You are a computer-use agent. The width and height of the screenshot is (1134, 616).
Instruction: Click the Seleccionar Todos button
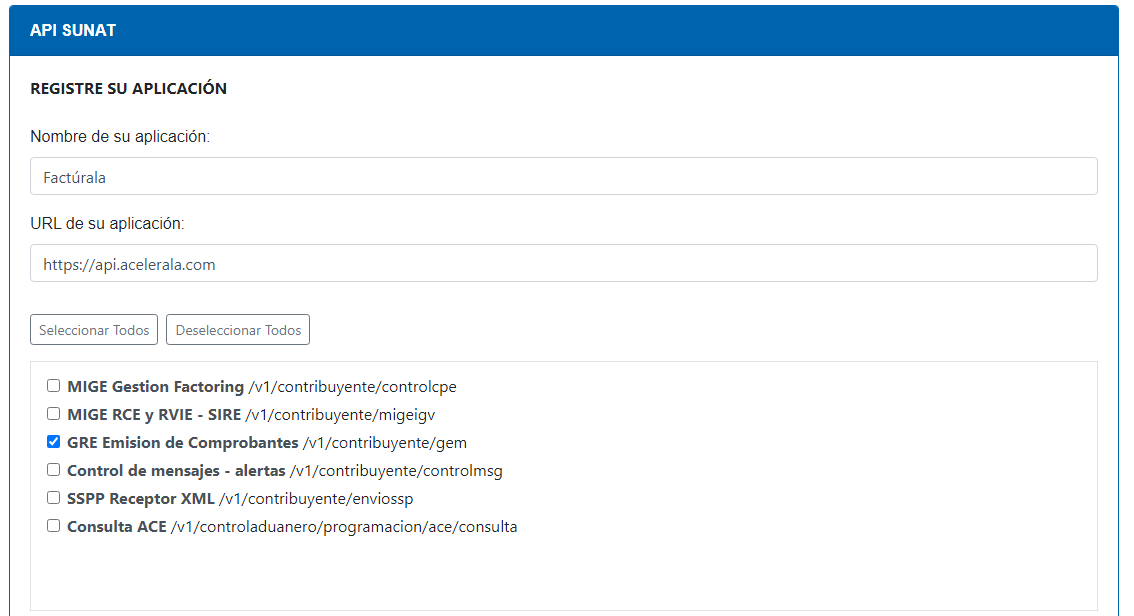[x=94, y=330]
